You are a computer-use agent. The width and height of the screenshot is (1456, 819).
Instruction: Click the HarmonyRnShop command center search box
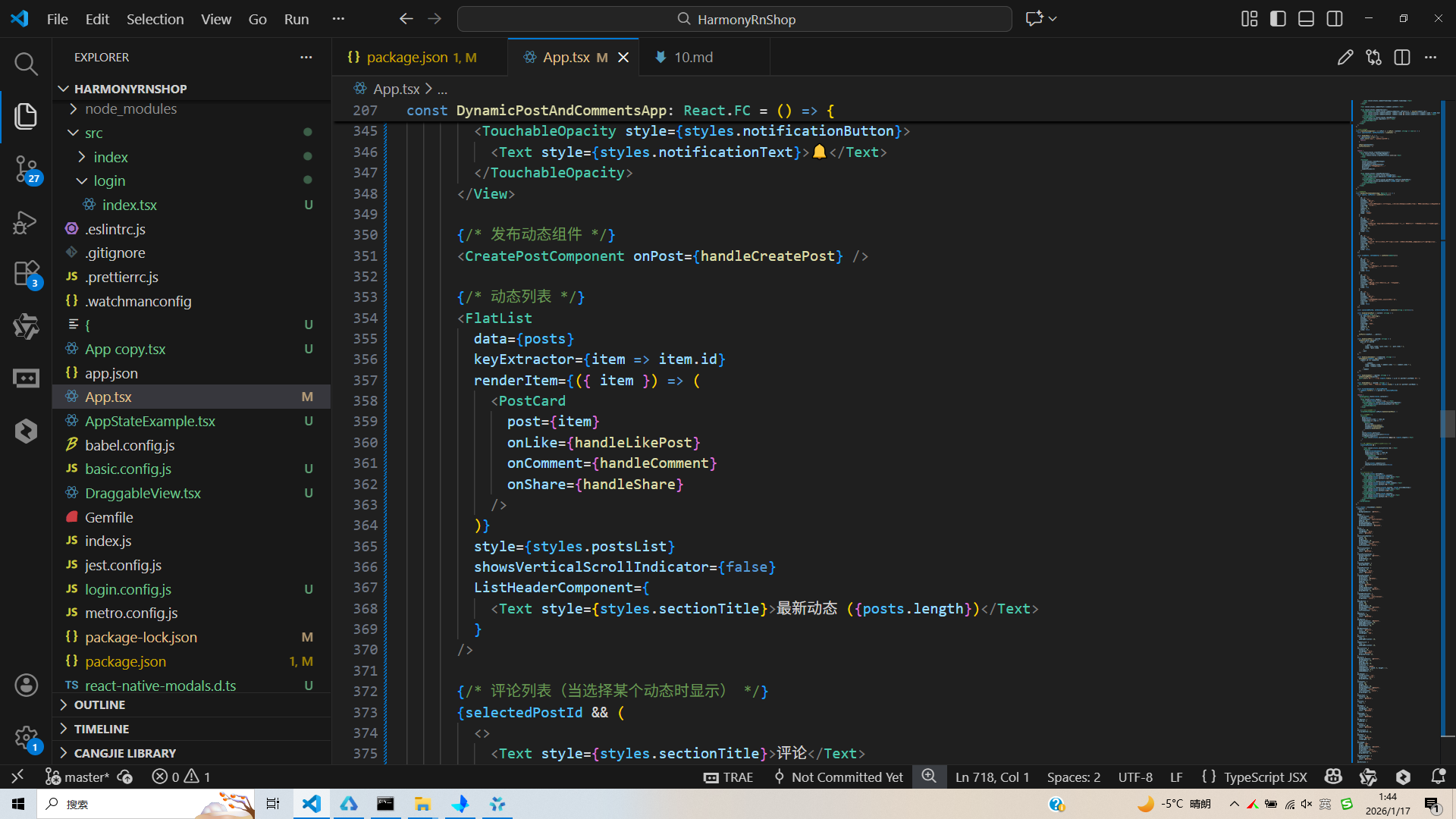(734, 19)
